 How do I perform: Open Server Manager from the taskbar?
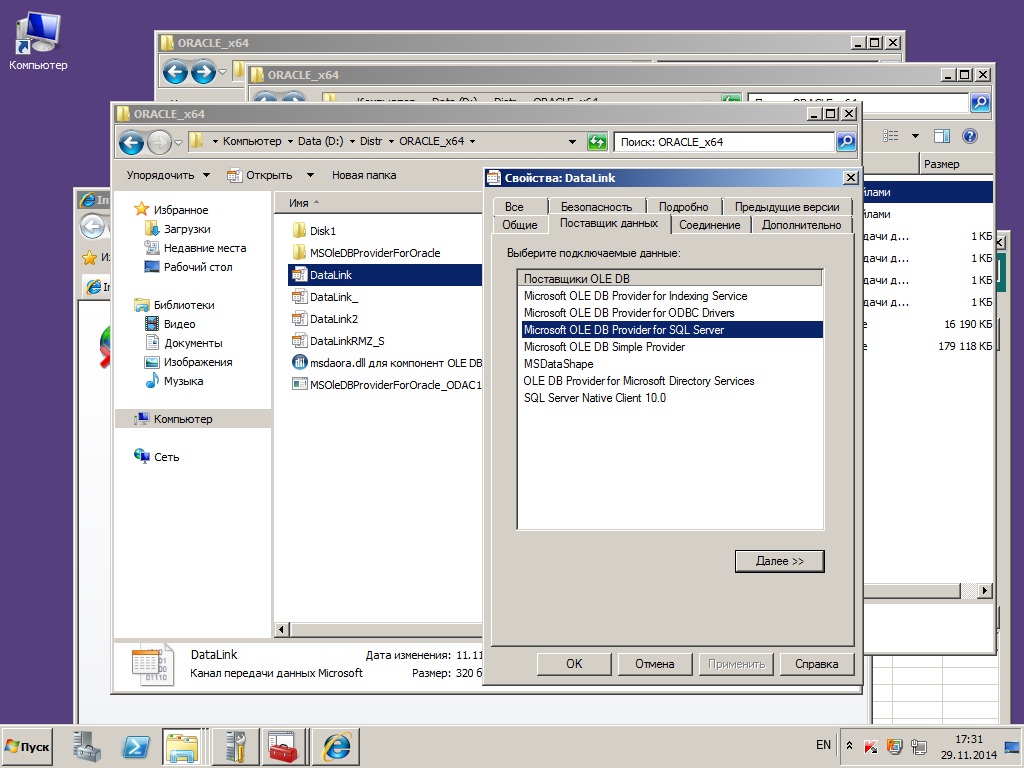coord(87,746)
